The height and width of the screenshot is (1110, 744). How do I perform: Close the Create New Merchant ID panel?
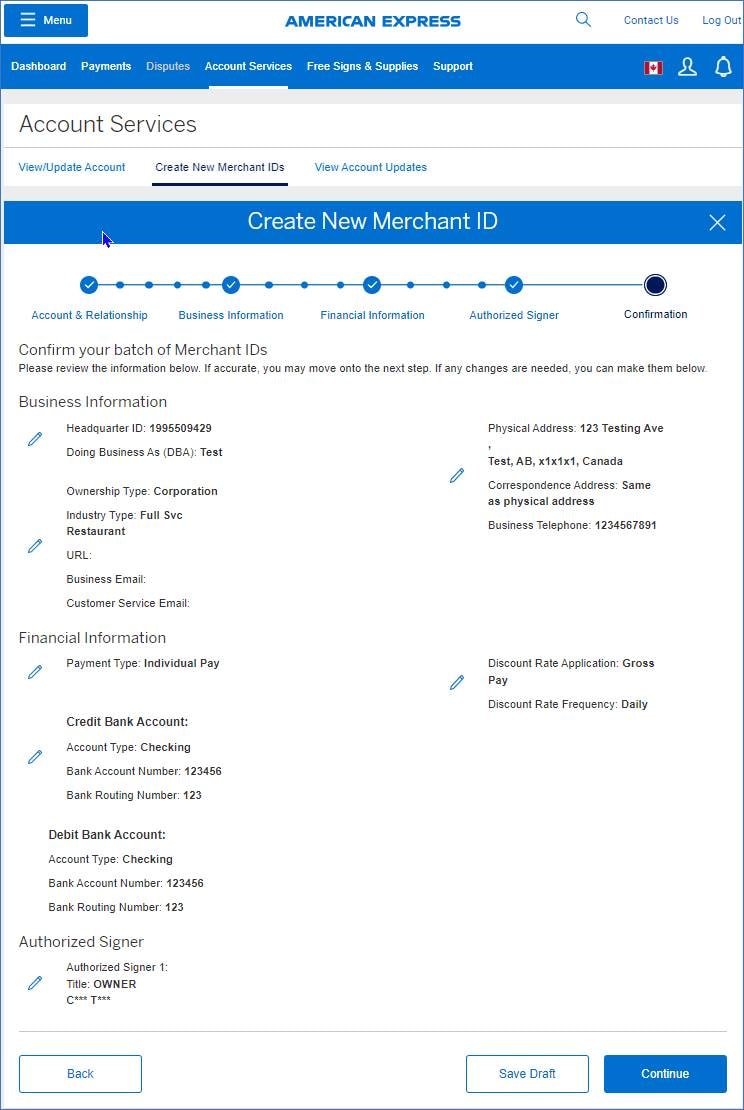pos(717,223)
